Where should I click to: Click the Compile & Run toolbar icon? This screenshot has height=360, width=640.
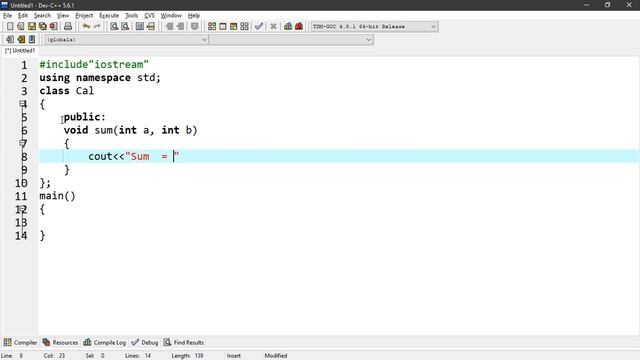[x=233, y=27]
